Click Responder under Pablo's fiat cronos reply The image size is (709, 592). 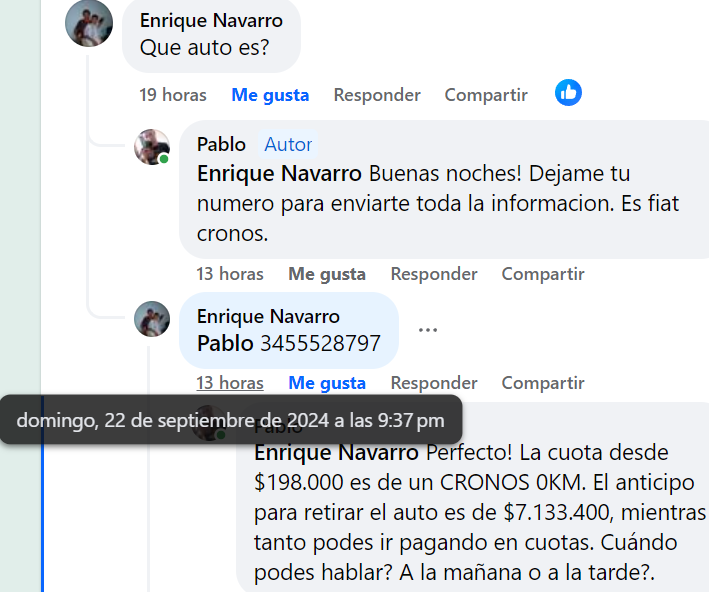coord(434,274)
